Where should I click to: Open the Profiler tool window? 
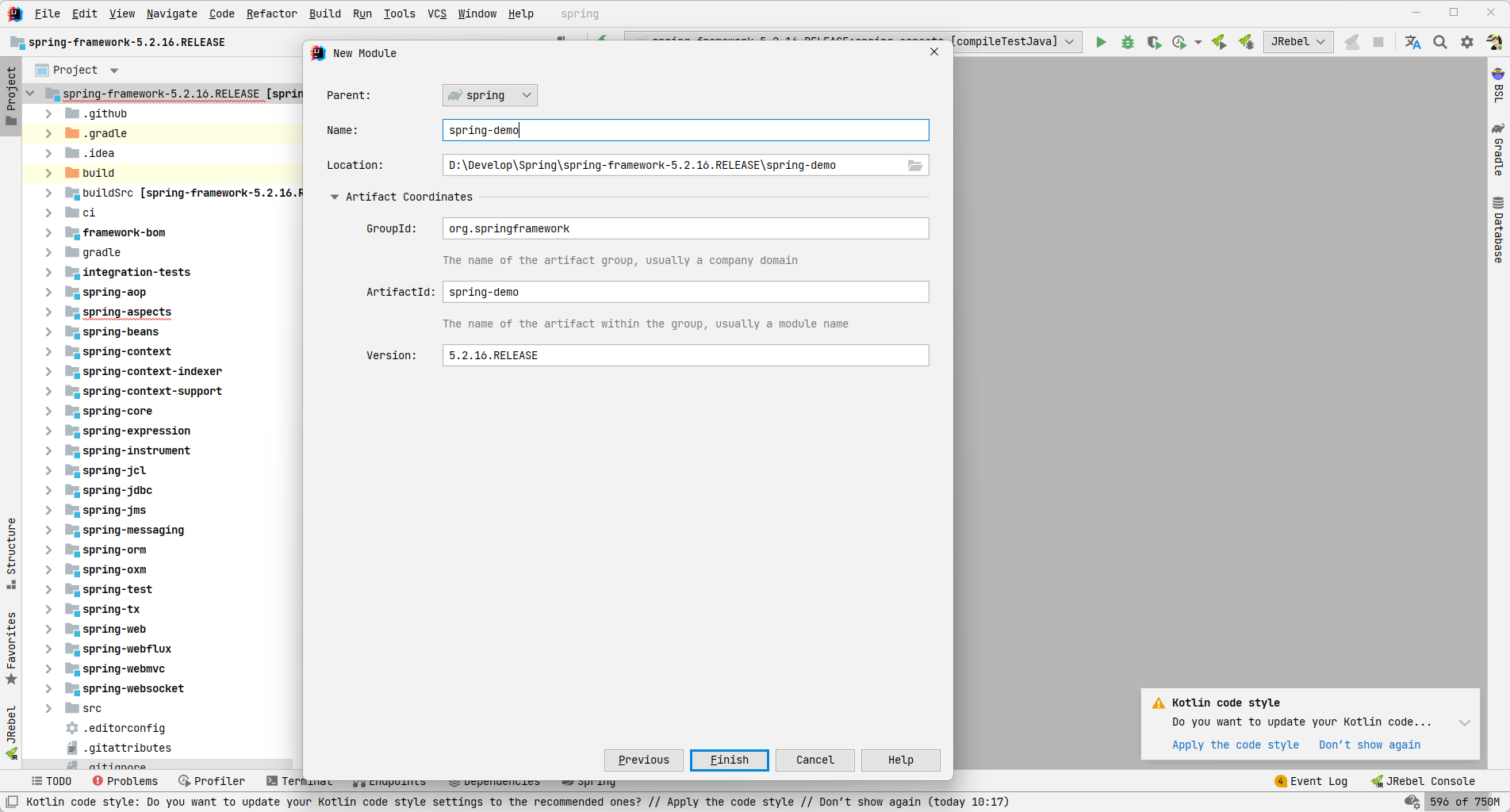point(212,781)
